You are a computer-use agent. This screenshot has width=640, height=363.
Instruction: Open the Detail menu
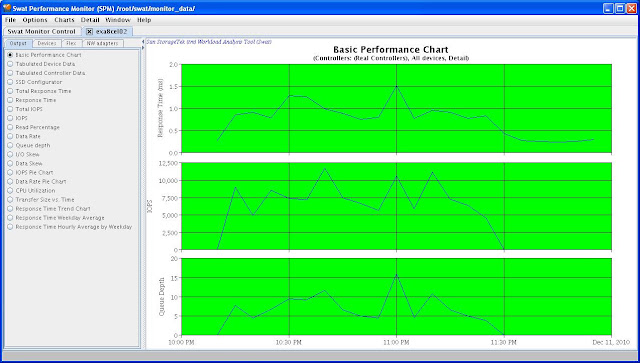click(90, 20)
